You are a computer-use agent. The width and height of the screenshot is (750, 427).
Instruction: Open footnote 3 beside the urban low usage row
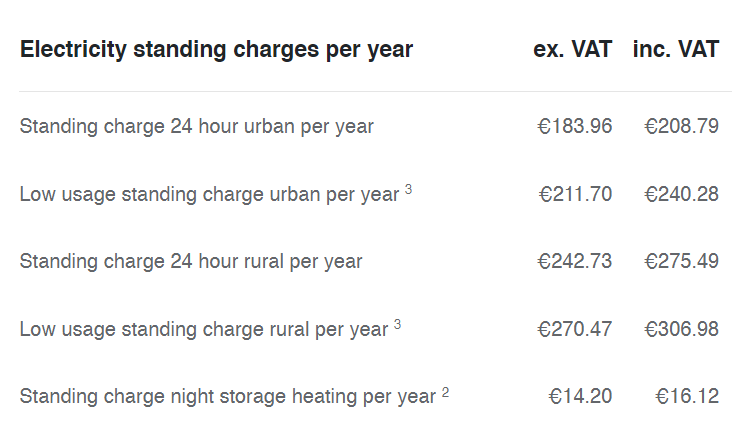coord(408,189)
